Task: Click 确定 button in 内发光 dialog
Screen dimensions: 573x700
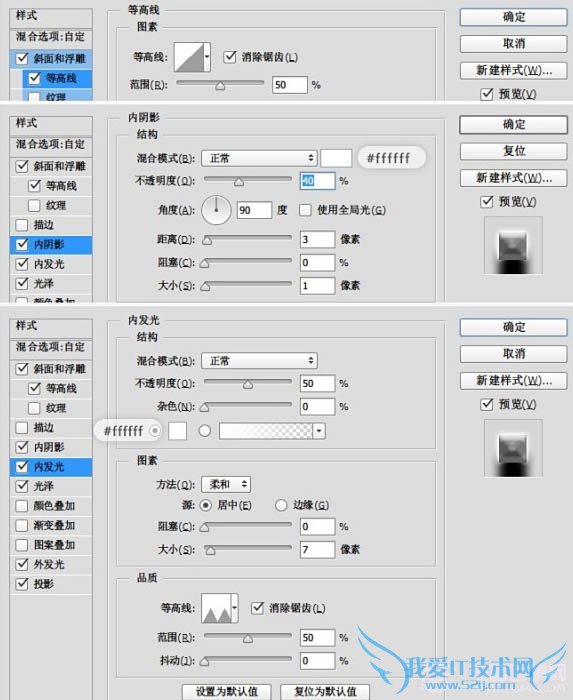Action: (x=514, y=327)
